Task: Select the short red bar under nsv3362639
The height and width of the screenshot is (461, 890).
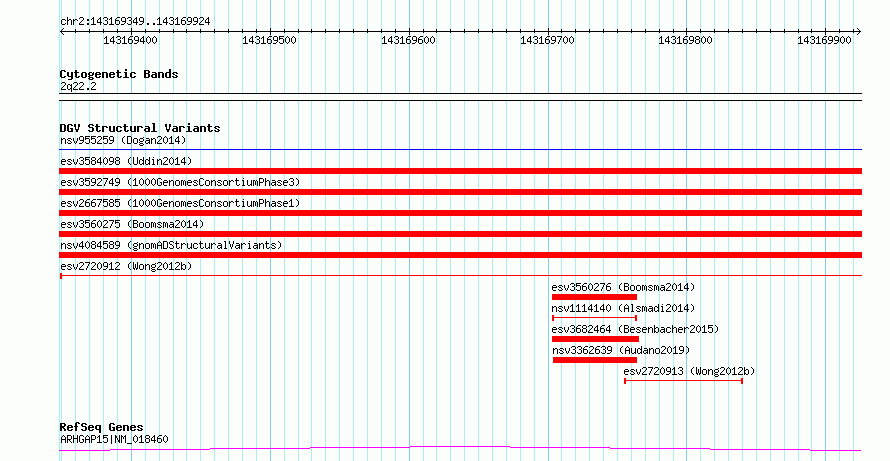Action: point(595,360)
